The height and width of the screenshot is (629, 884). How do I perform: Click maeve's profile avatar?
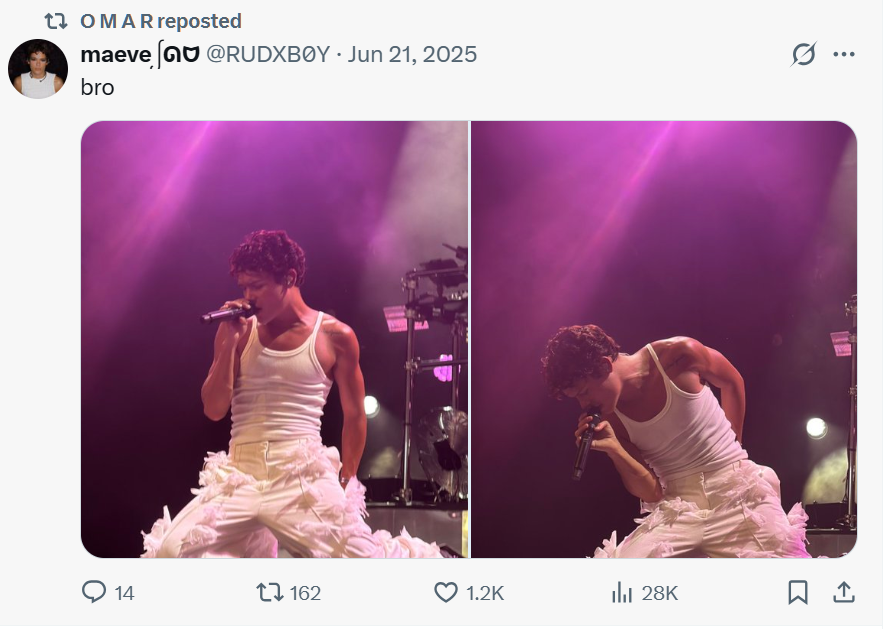[38, 69]
